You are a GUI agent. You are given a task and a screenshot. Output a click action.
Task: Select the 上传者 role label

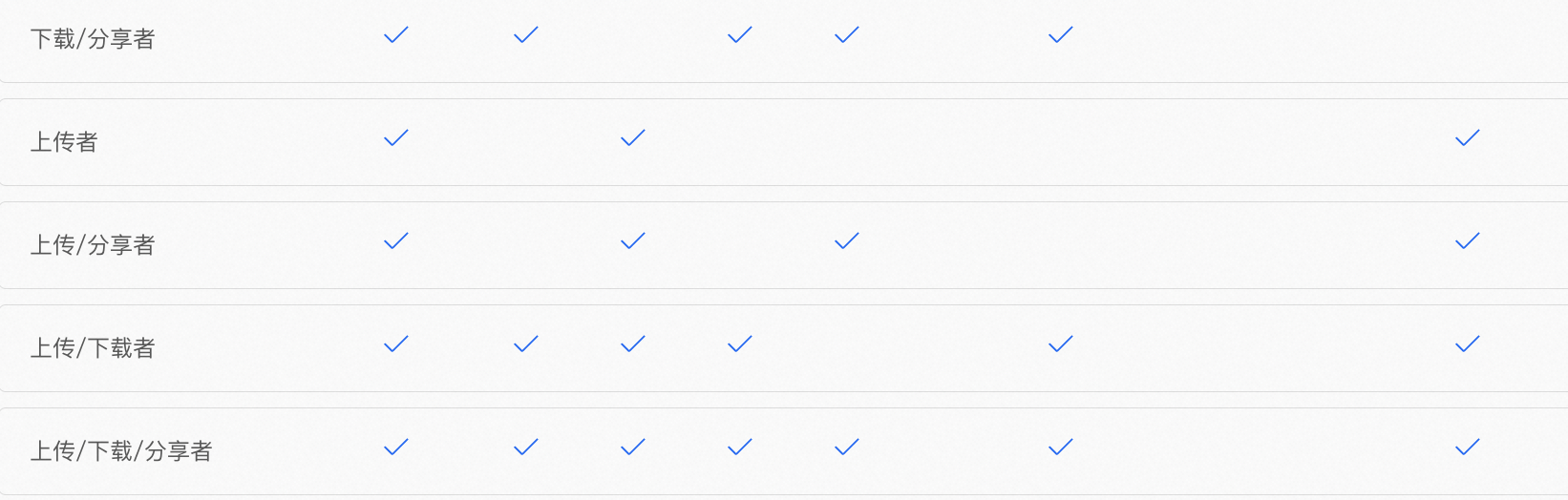pos(64,142)
